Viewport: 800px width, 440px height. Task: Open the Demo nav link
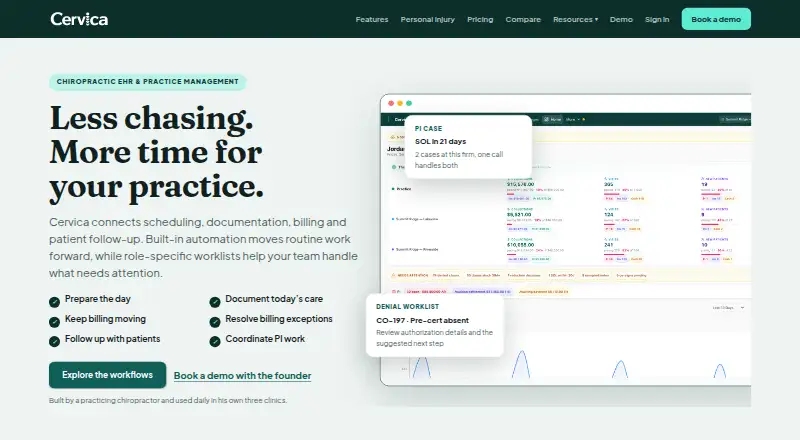[x=621, y=19]
